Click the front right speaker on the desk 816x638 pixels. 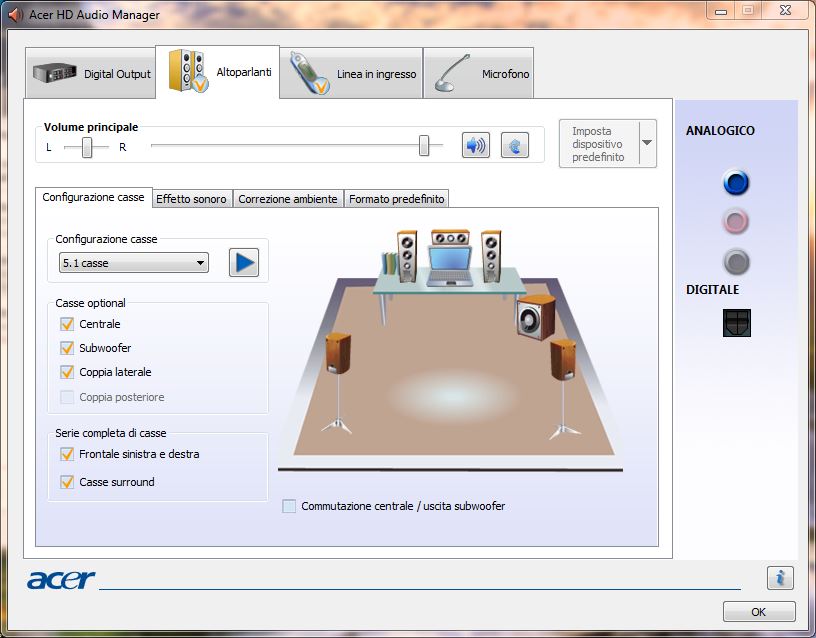coord(491,256)
